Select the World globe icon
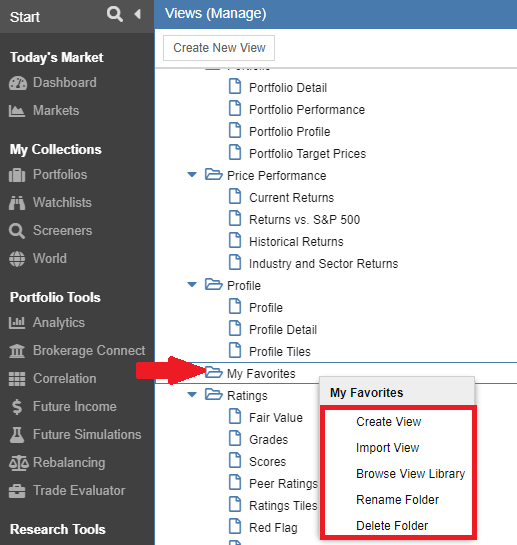This screenshot has height=545, width=517. point(17,259)
